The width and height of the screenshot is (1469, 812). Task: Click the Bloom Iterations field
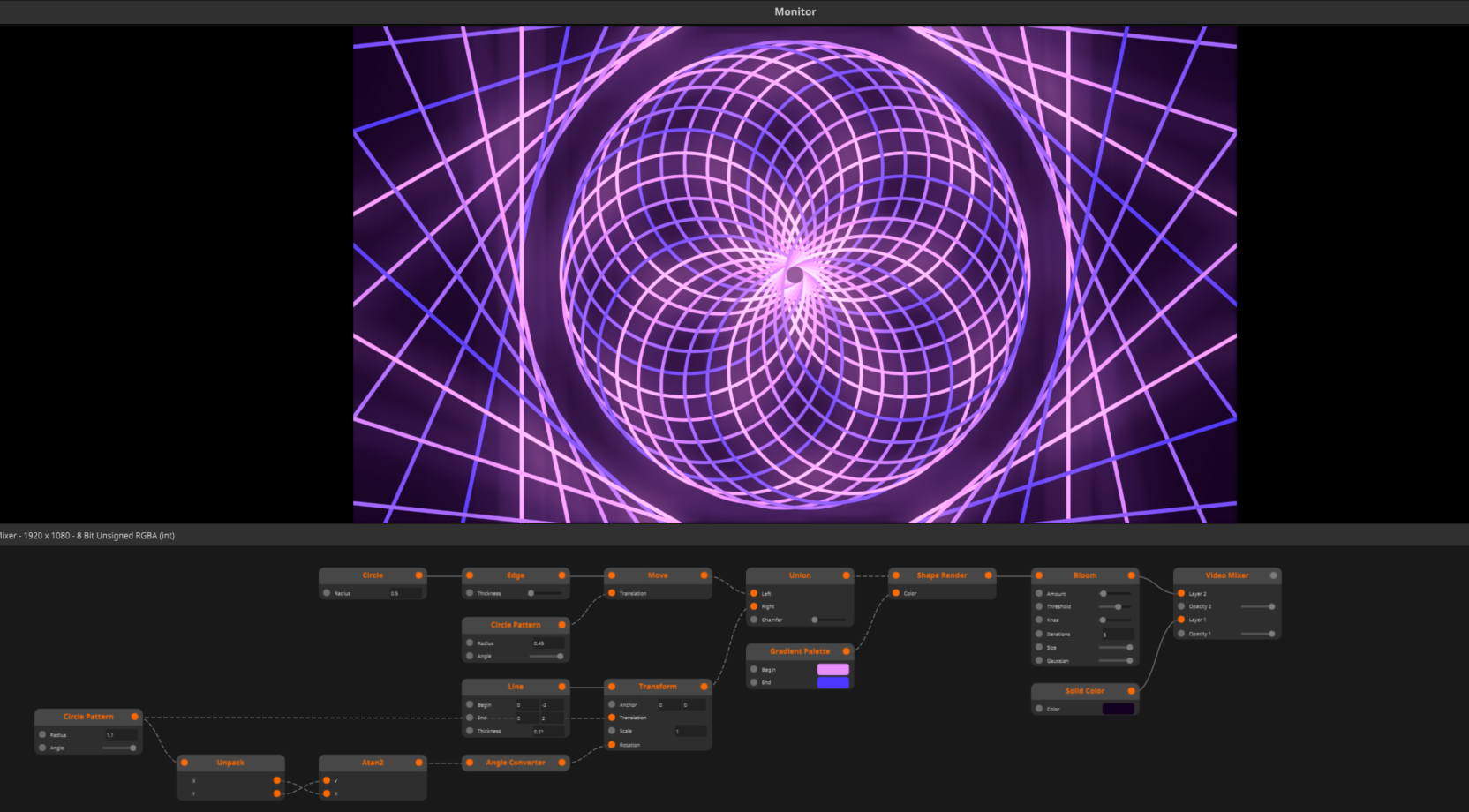(x=1118, y=634)
